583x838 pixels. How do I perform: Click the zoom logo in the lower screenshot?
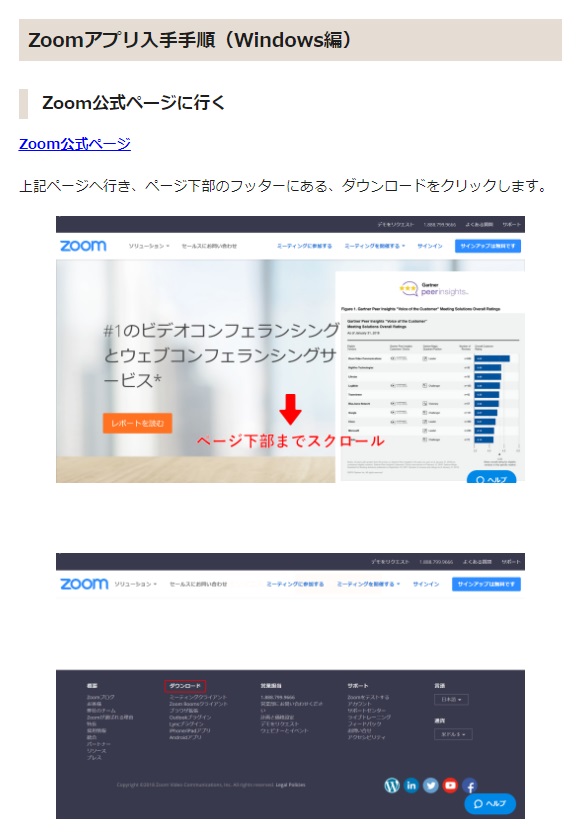84,584
